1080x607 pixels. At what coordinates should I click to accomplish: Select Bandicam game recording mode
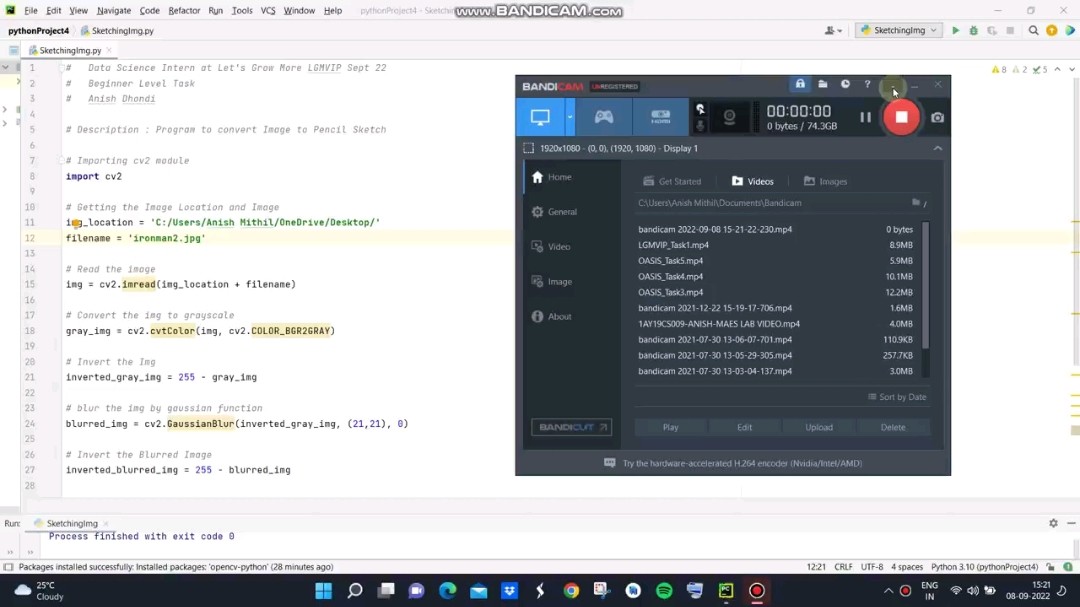(x=604, y=117)
